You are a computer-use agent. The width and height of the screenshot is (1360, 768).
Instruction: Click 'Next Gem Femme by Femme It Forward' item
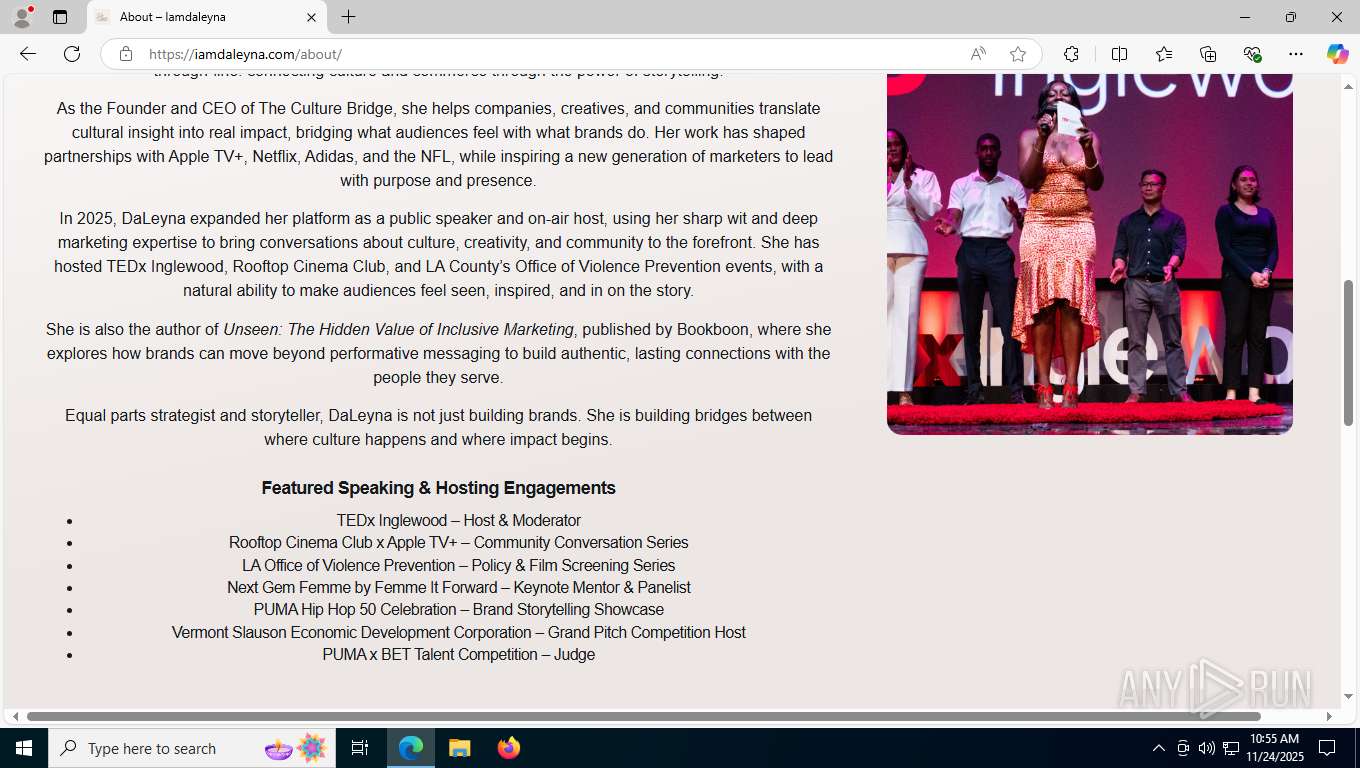(459, 587)
